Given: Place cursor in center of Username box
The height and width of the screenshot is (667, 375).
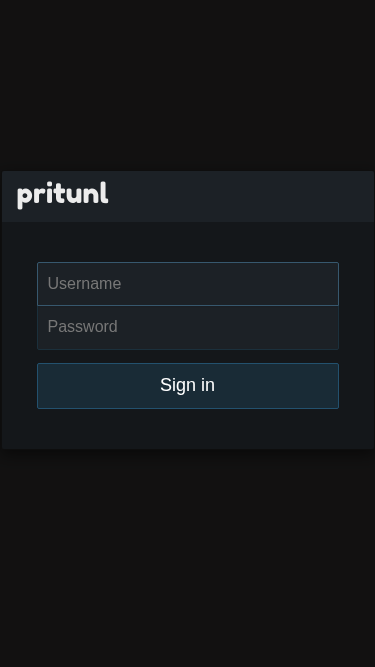Looking at the screenshot, I should pos(188,284).
